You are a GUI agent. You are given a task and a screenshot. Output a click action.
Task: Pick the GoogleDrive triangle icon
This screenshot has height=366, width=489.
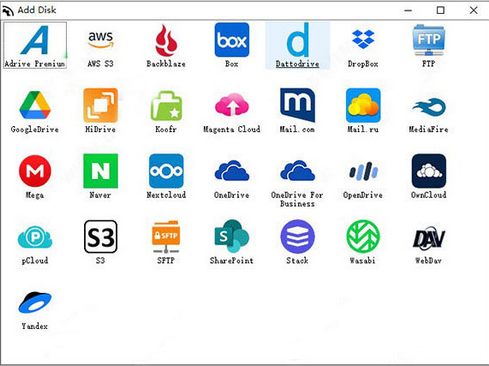point(35,105)
